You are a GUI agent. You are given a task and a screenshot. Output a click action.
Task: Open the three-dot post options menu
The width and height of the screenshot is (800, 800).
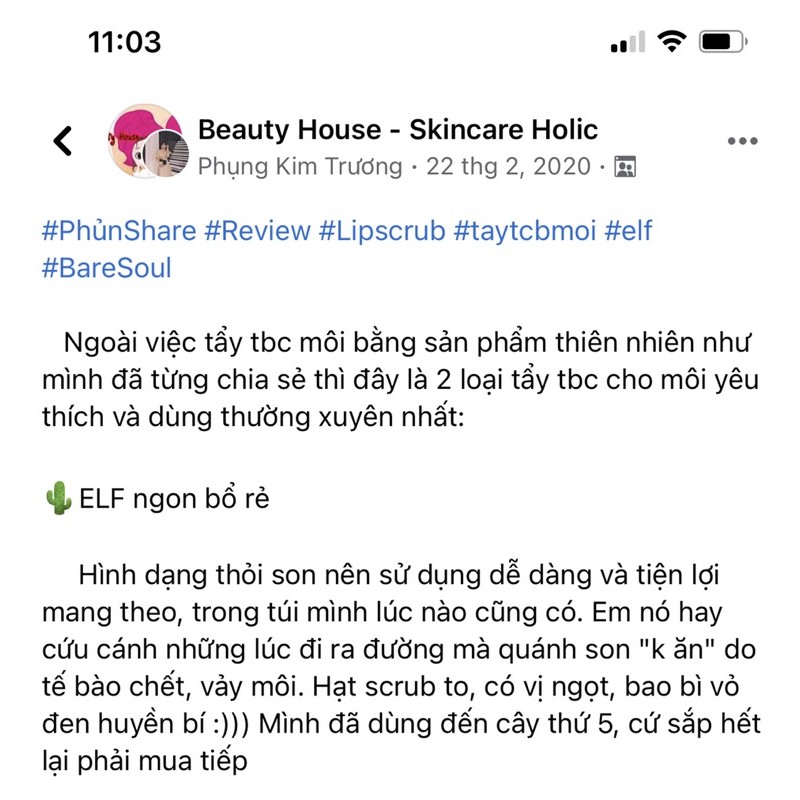[742, 141]
